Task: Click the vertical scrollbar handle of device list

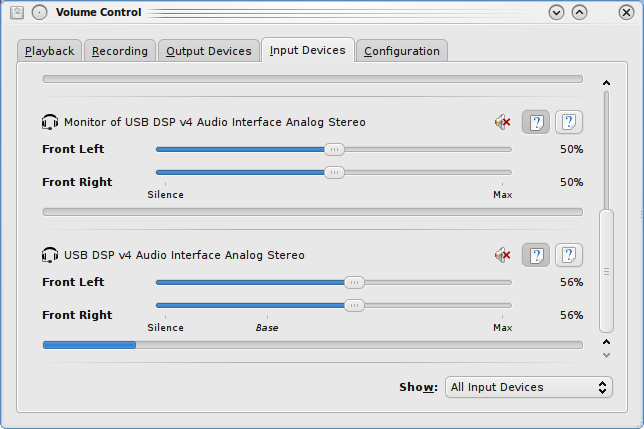Action: 605,270
